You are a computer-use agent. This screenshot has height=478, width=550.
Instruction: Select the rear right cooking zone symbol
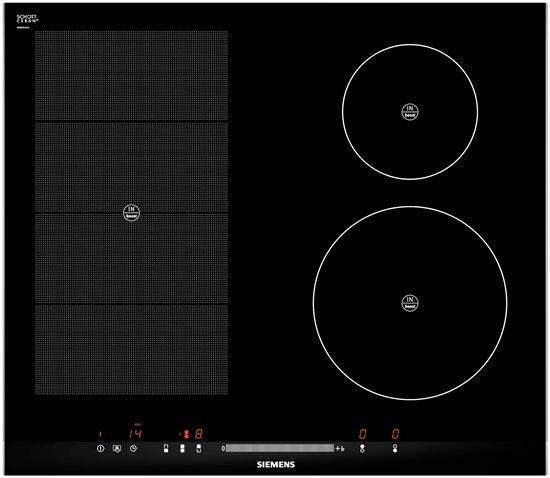pos(362,448)
